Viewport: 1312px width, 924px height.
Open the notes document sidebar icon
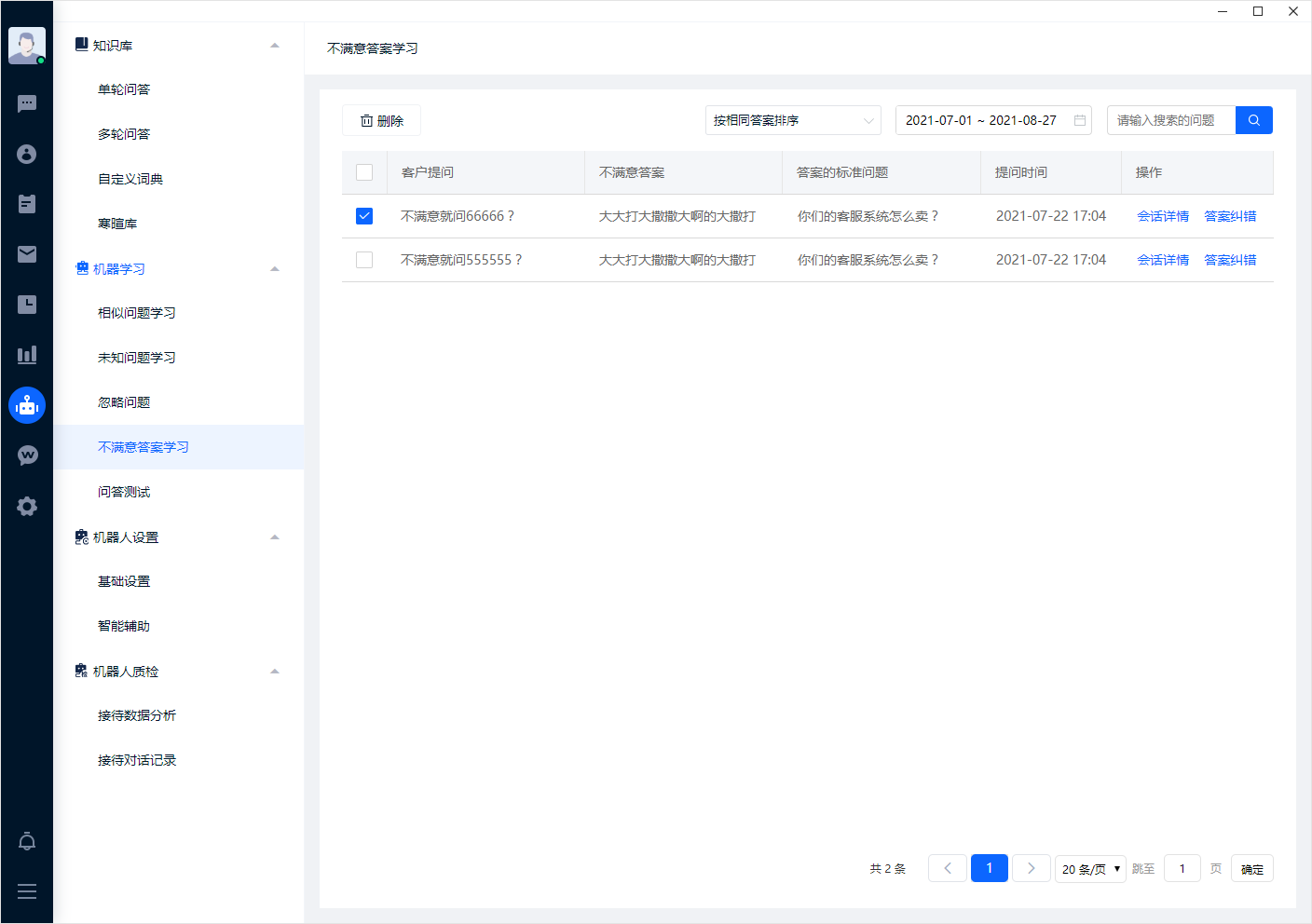coord(27,204)
